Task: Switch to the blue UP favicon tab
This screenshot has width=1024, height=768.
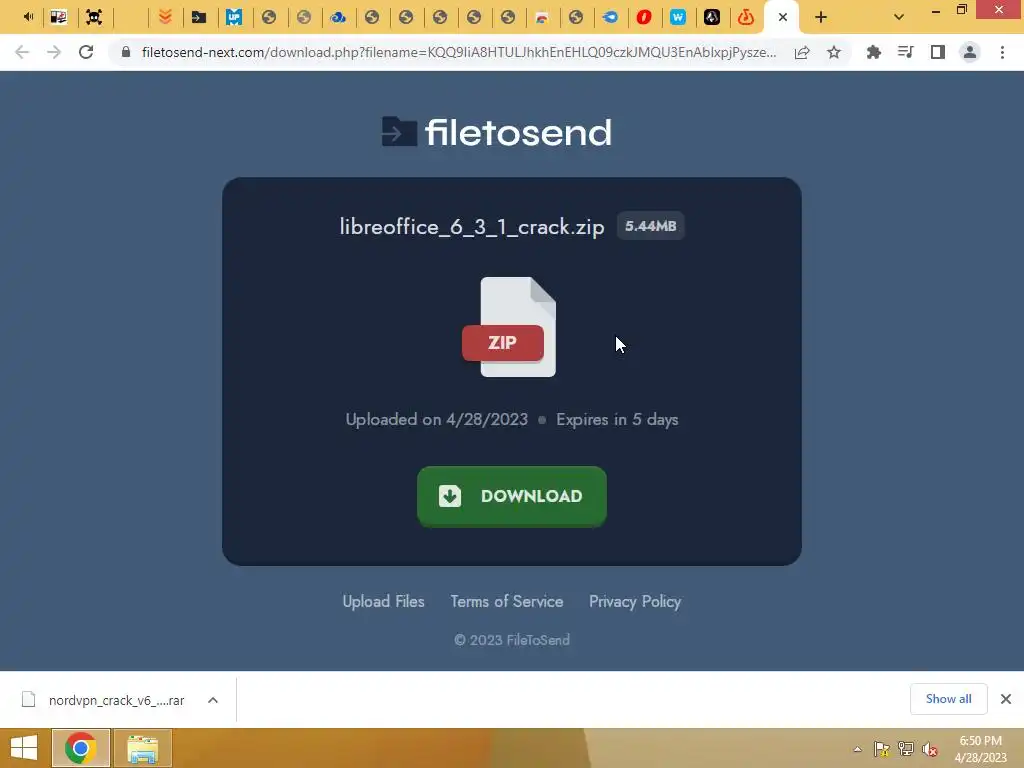Action: pos(234,18)
